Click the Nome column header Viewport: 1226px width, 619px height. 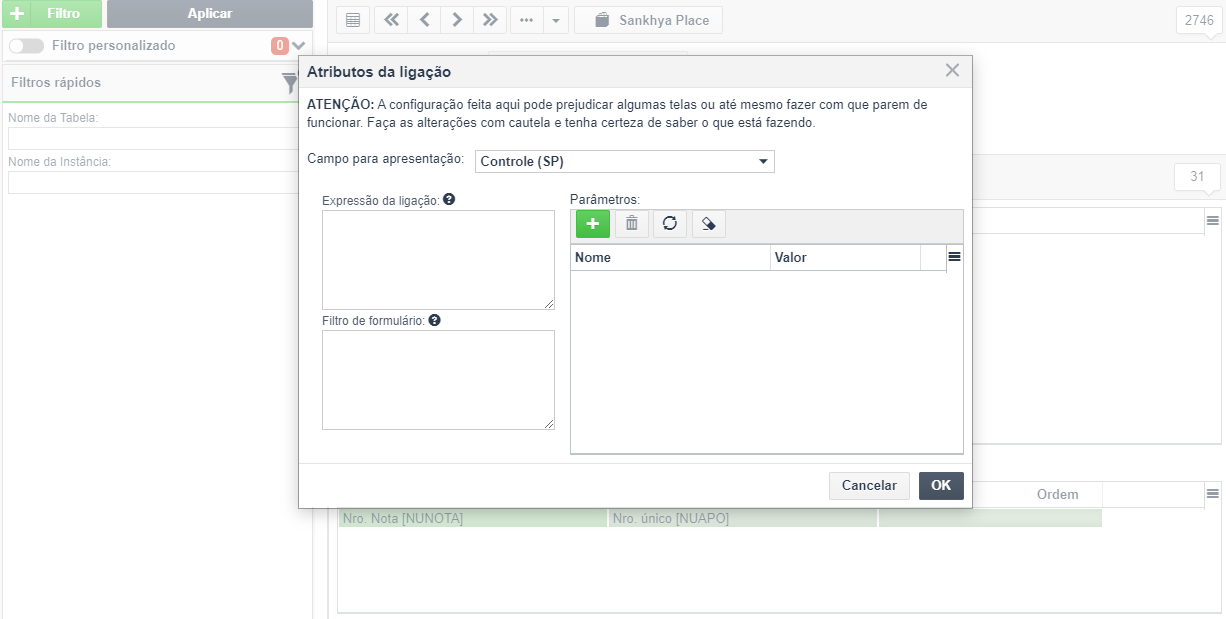tap(670, 257)
